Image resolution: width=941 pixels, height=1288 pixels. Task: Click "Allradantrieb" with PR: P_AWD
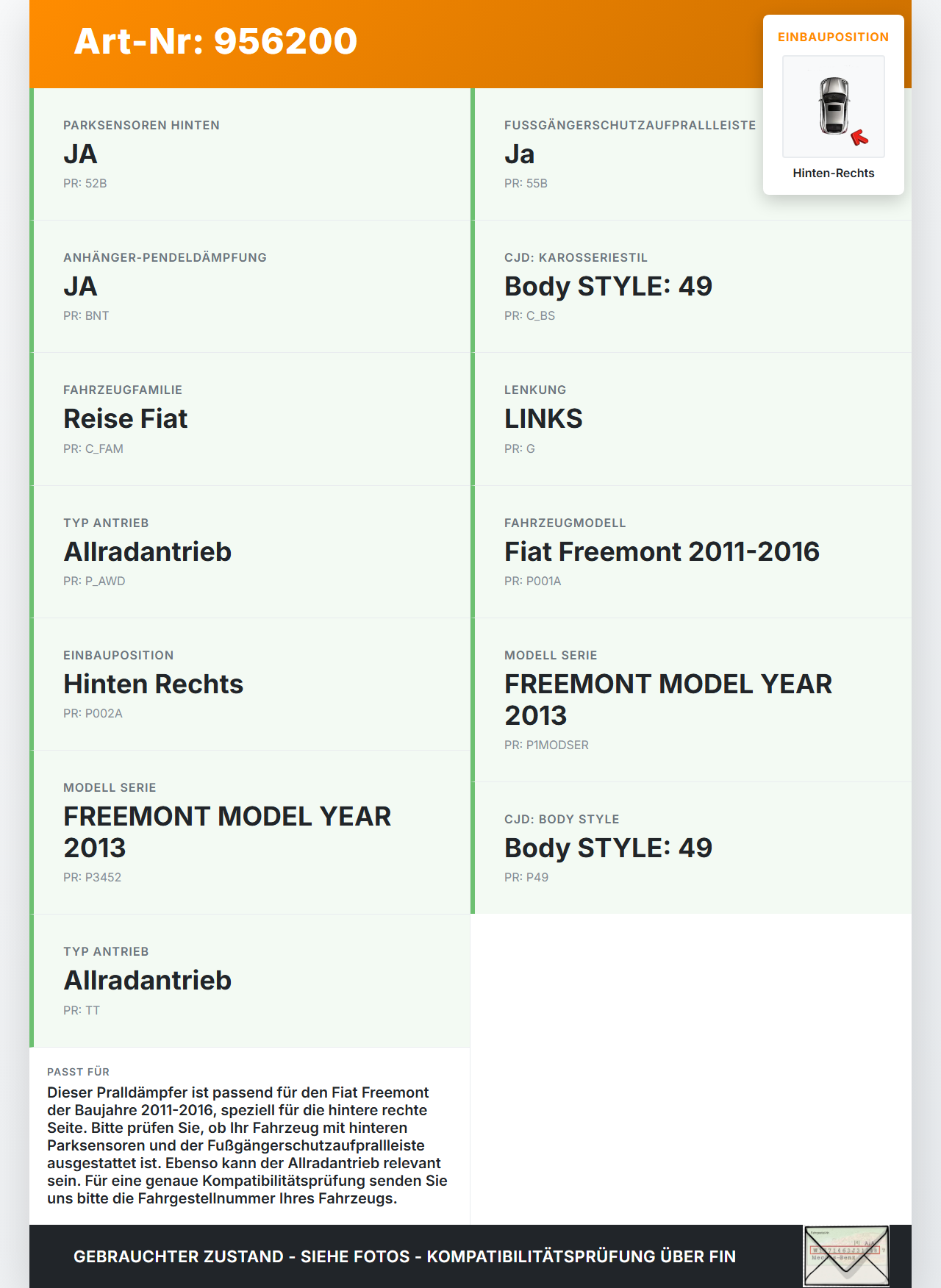(x=147, y=552)
